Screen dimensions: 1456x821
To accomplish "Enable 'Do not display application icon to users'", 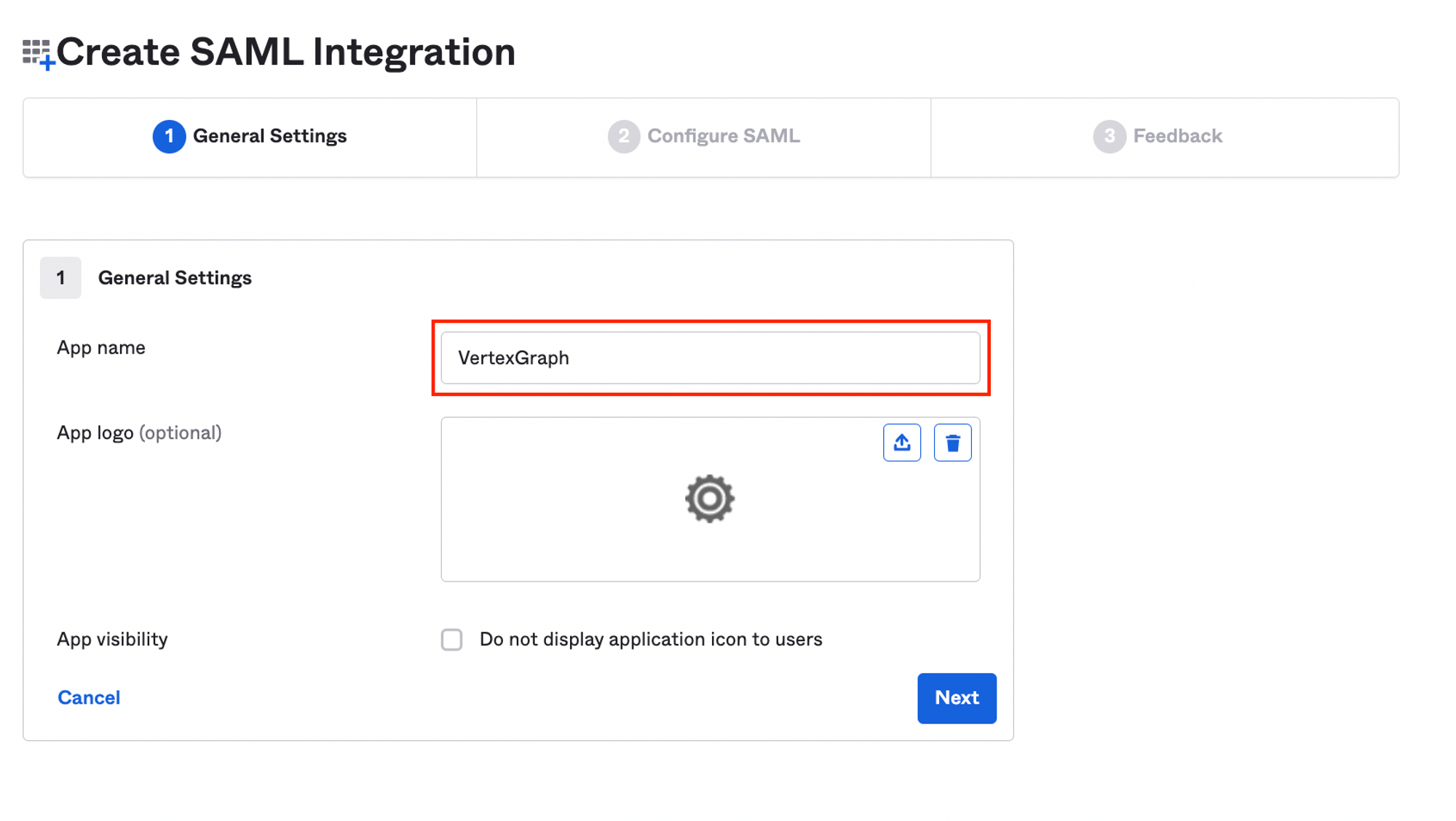I will click(451, 640).
